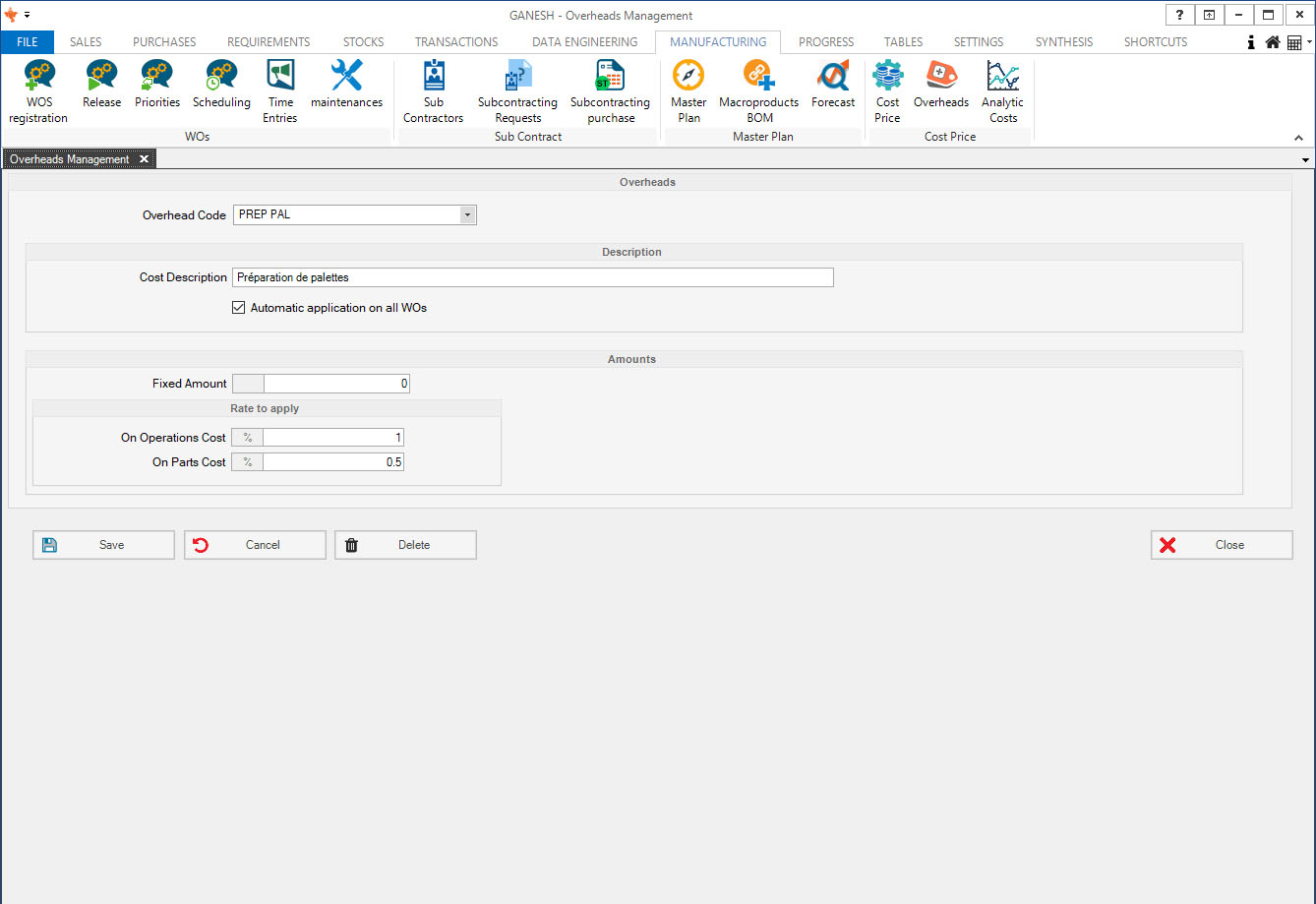This screenshot has height=904, width=1316.
Task: Launch the maintenances tool
Action: 346,85
